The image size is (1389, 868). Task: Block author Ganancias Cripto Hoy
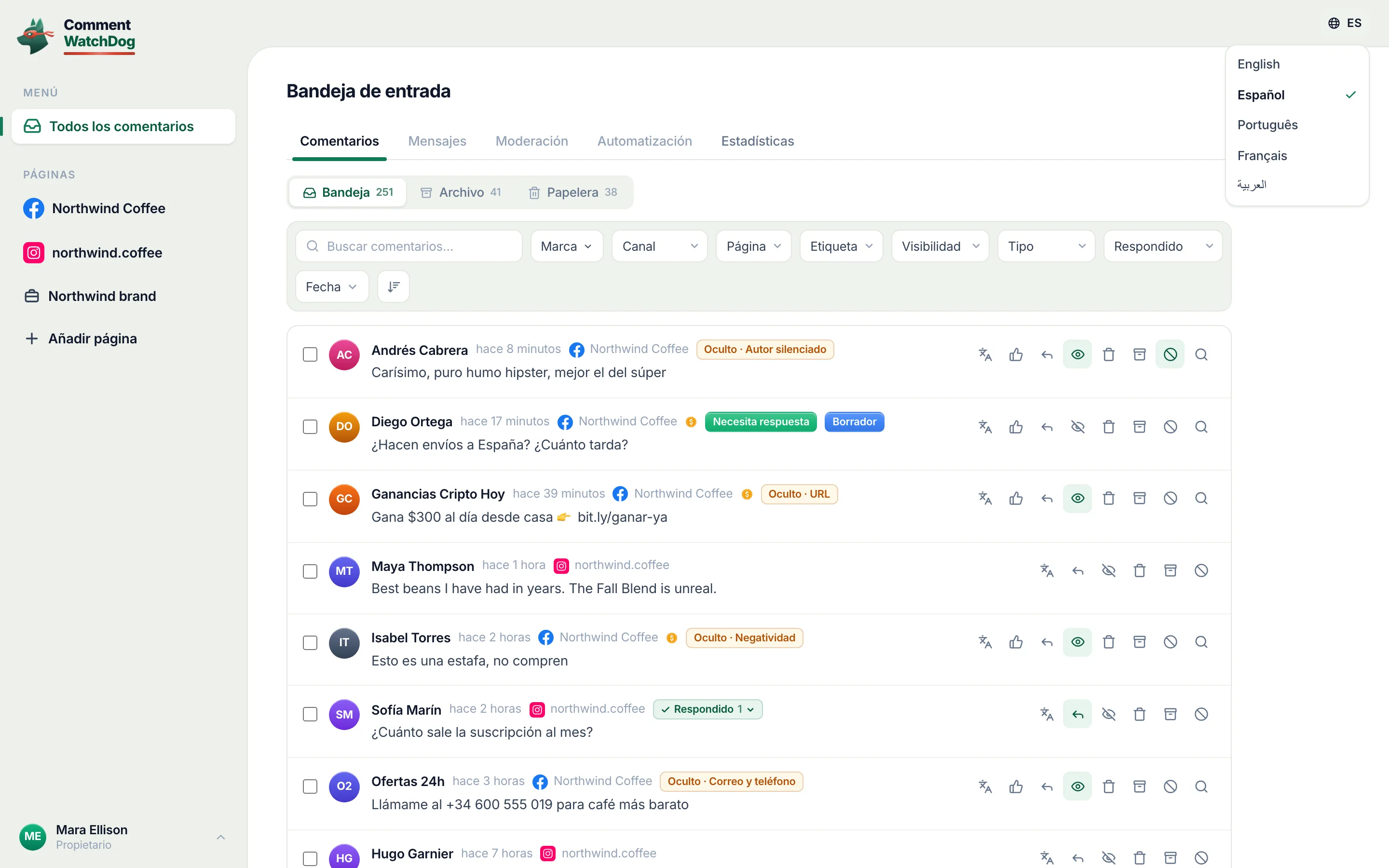(x=1171, y=498)
